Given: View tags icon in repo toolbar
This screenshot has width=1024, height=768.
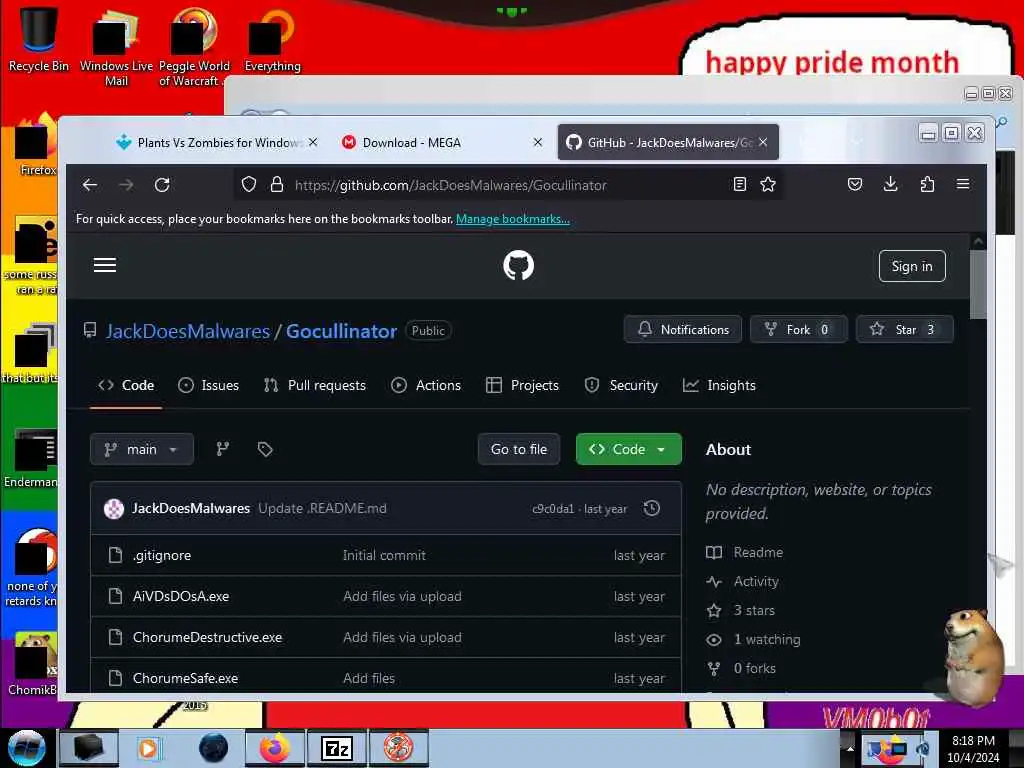Looking at the screenshot, I should click(265, 449).
